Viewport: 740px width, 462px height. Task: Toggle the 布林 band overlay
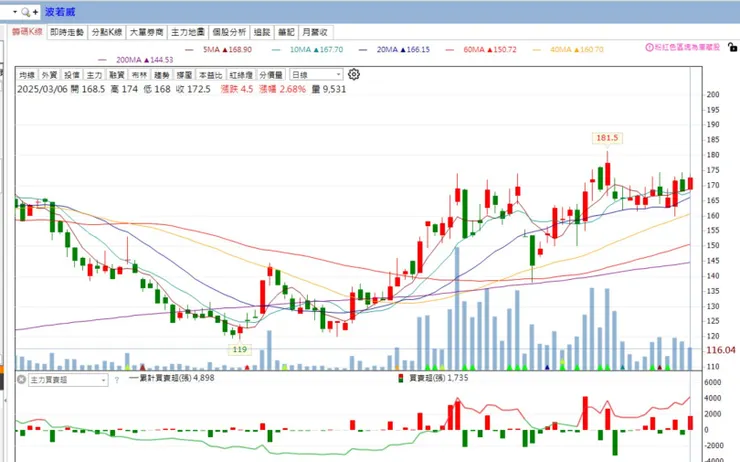tap(139, 75)
